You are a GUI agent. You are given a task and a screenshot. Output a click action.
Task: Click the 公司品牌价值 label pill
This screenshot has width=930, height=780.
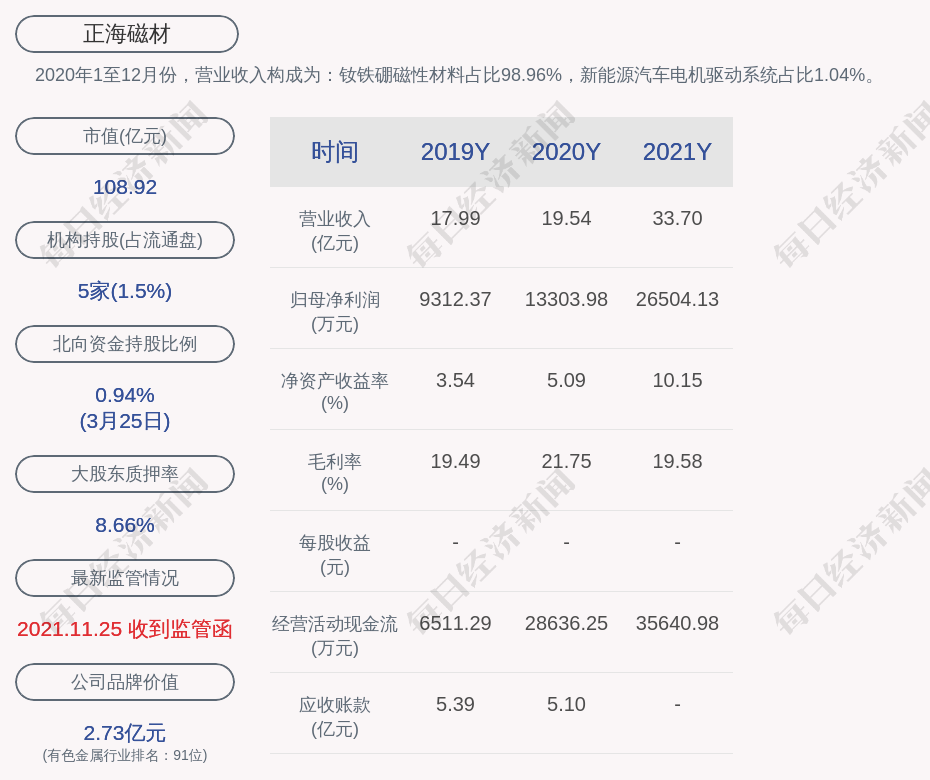pos(125,682)
